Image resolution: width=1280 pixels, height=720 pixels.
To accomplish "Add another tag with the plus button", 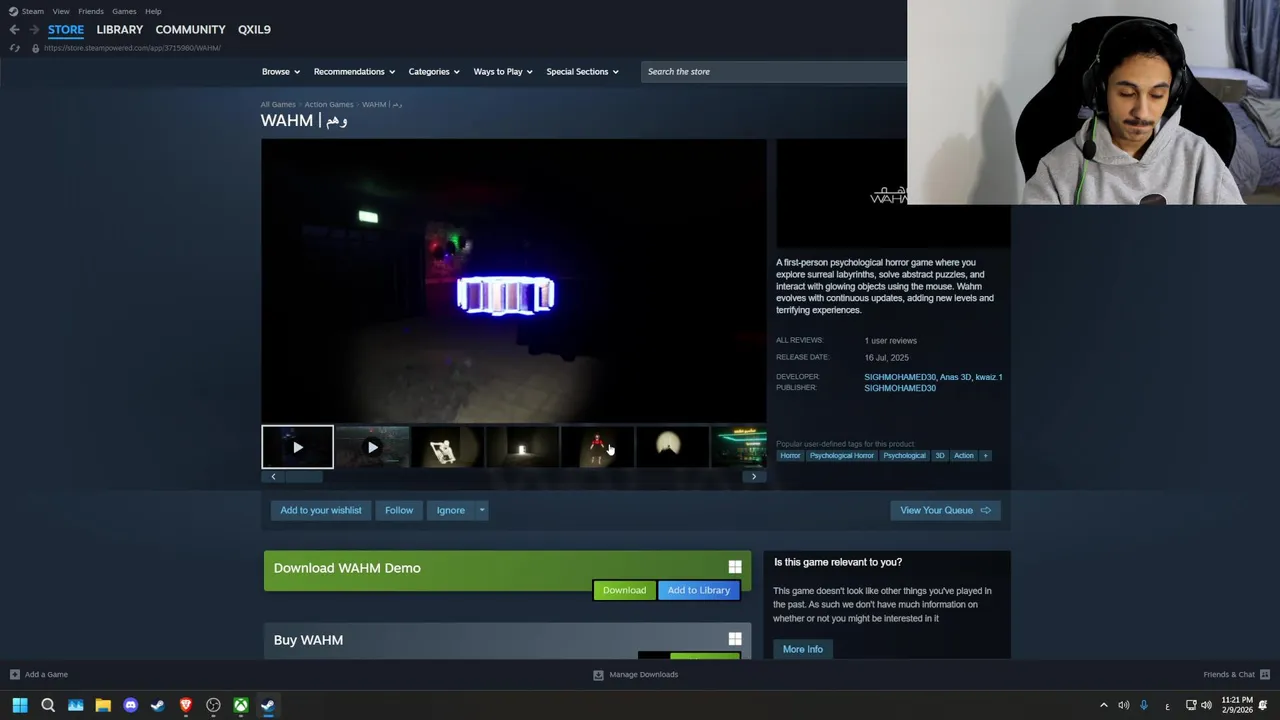I will (x=985, y=456).
